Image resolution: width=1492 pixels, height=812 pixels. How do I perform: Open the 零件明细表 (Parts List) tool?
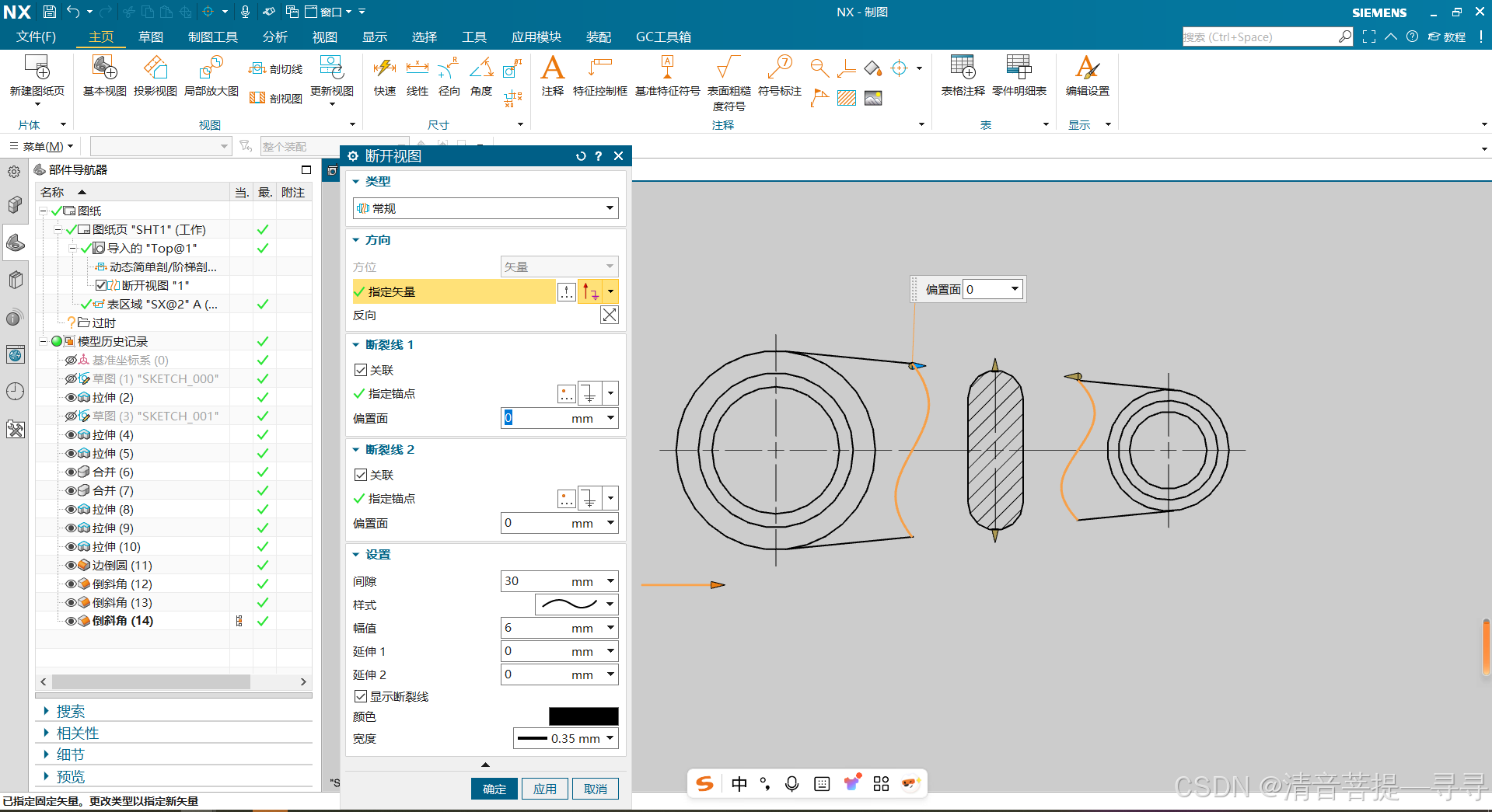coord(1019,76)
